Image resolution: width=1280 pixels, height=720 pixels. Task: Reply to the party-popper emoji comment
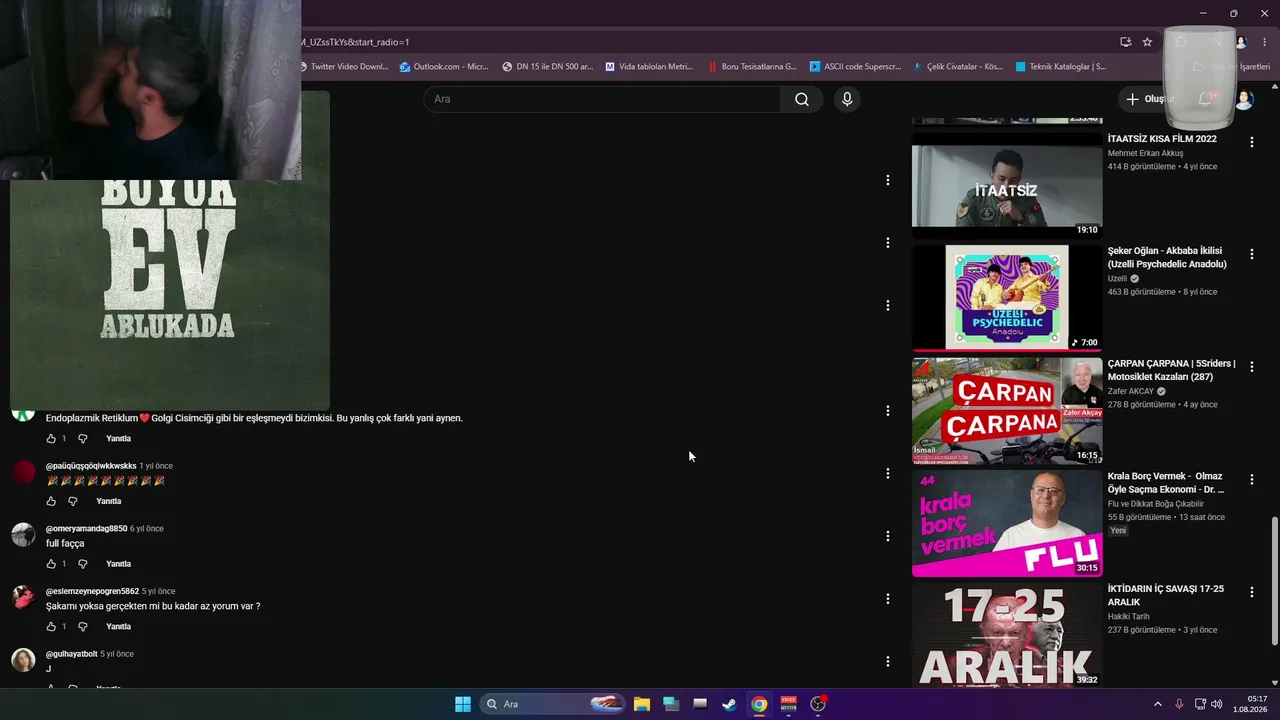109,501
